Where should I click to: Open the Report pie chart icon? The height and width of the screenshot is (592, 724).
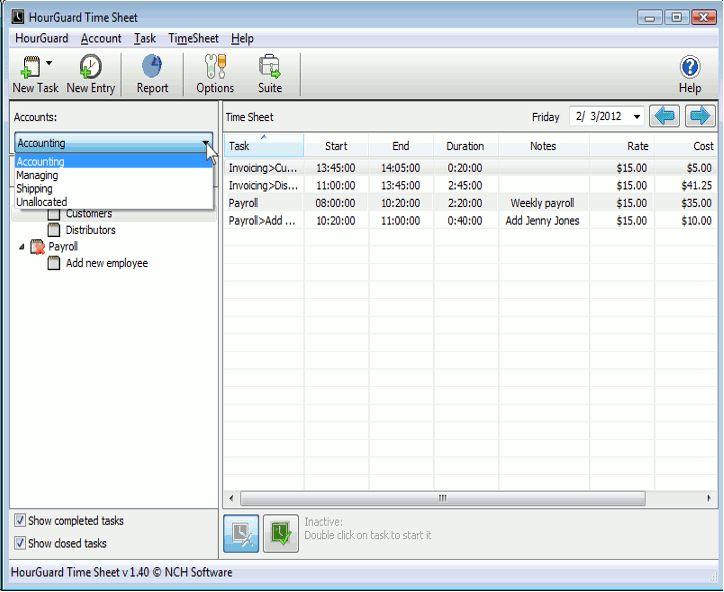pos(152,66)
